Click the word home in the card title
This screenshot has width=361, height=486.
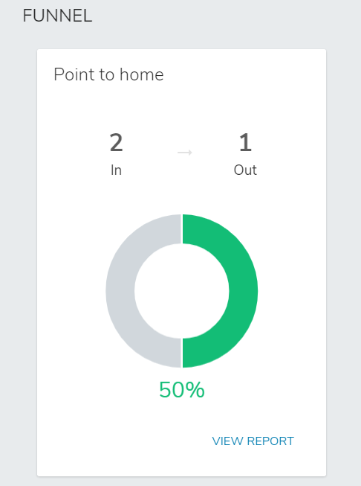pos(142,74)
